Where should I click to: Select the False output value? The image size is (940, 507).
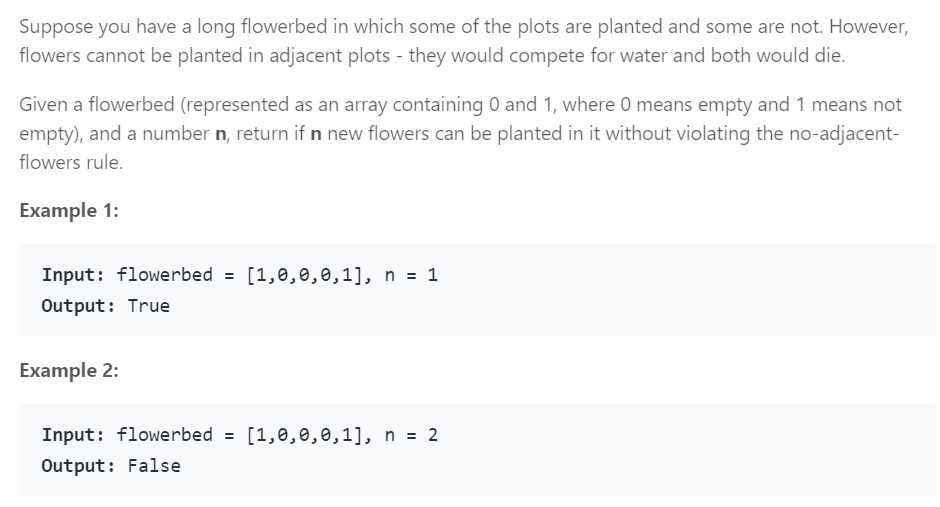[x=154, y=466]
